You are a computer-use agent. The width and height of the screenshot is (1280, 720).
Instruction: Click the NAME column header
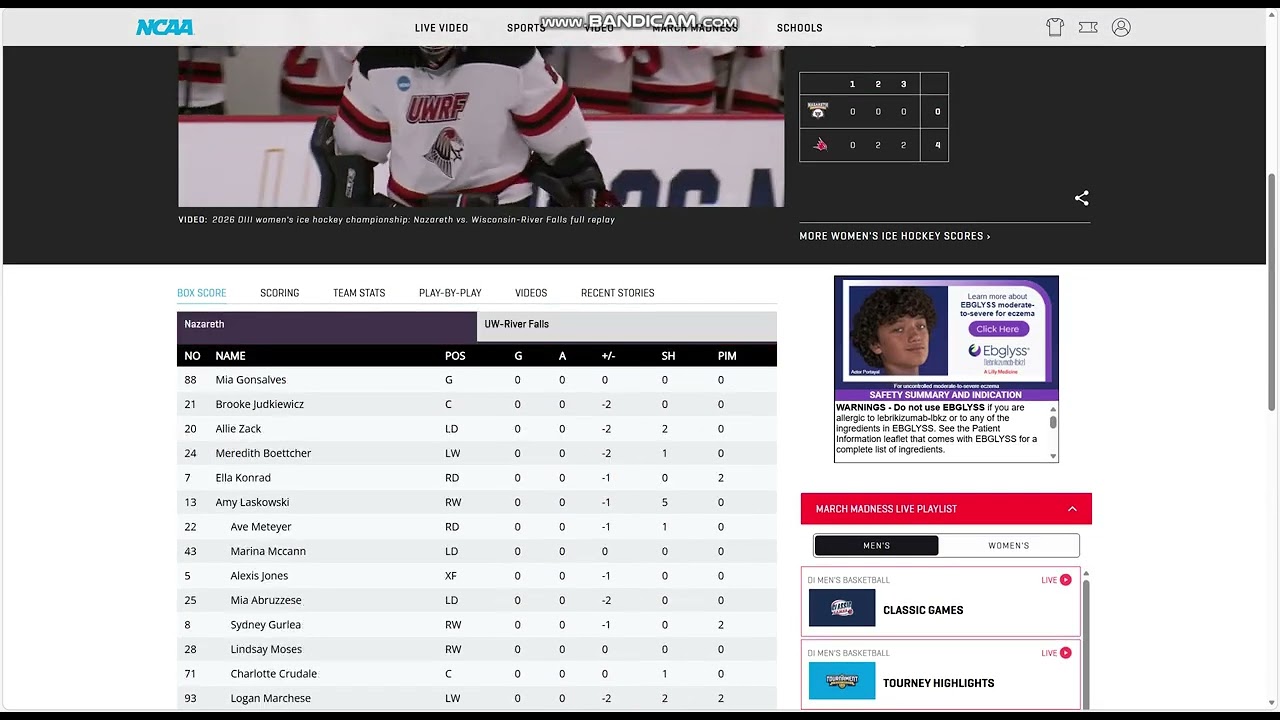coord(230,356)
